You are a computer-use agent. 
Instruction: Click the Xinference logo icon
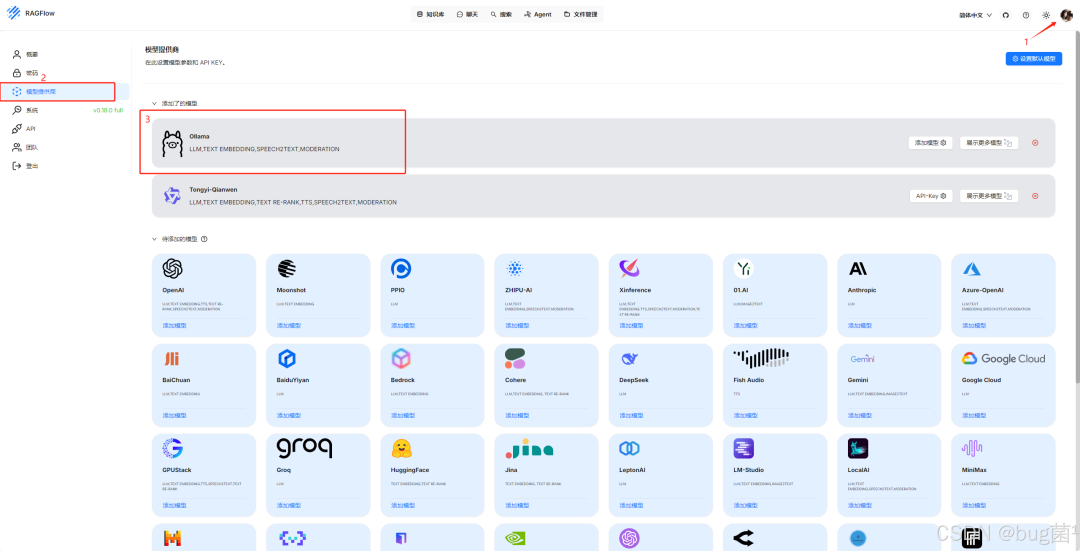(630, 268)
